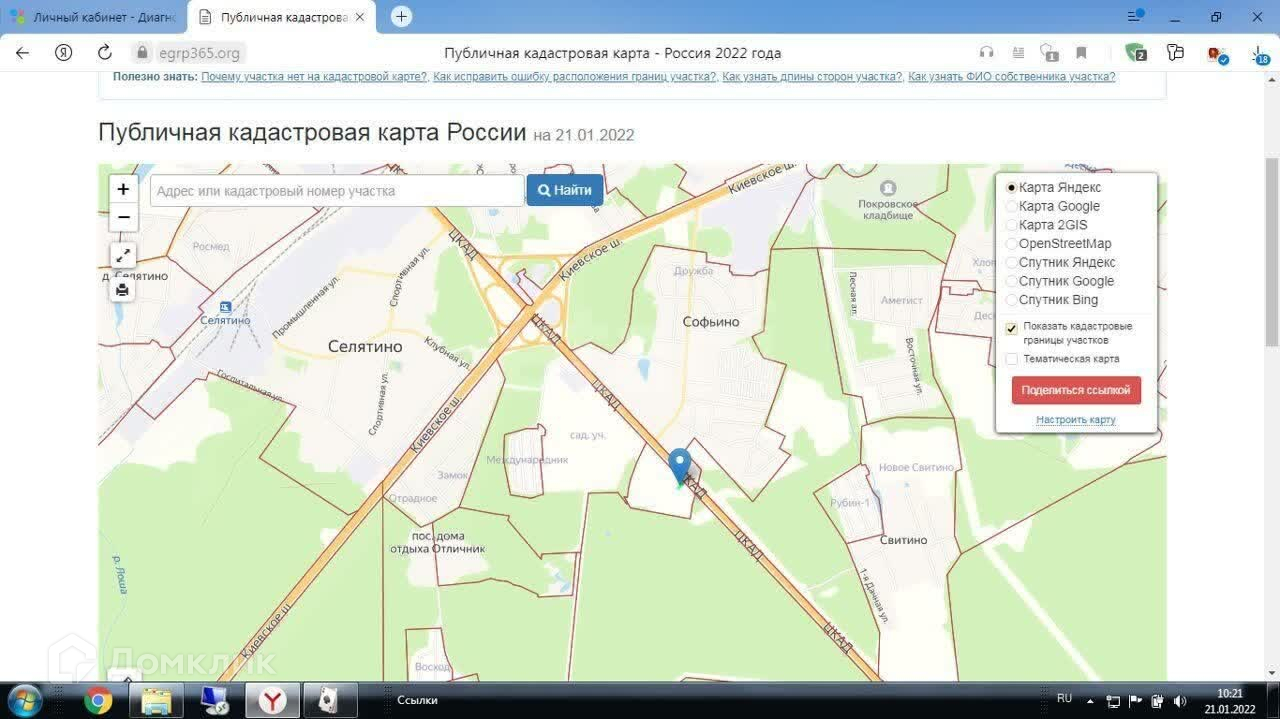Activate headphones read-aloud icon
The width and height of the screenshot is (1280, 719).
[987, 53]
